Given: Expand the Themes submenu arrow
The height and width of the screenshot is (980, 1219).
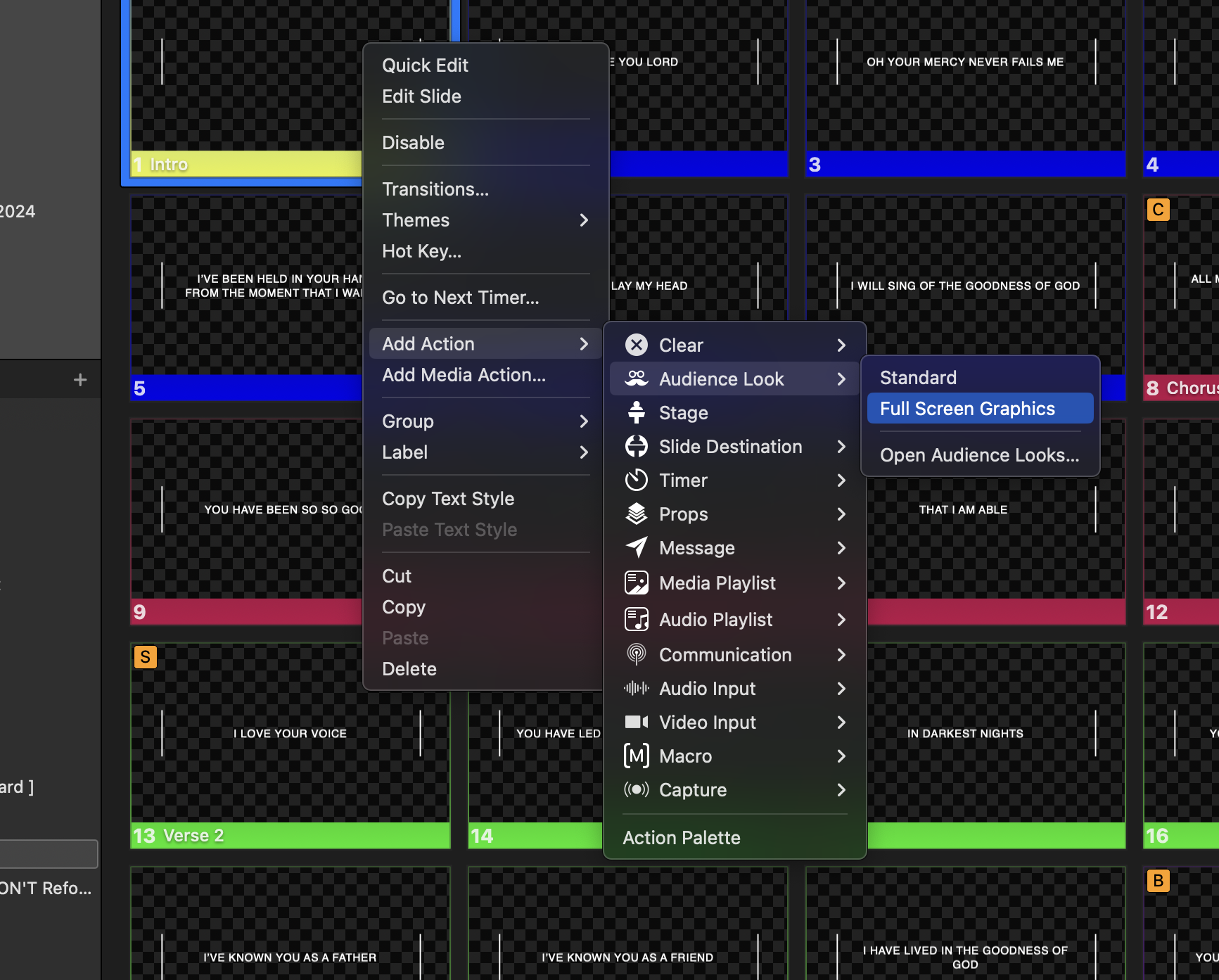Looking at the screenshot, I should tap(584, 220).
